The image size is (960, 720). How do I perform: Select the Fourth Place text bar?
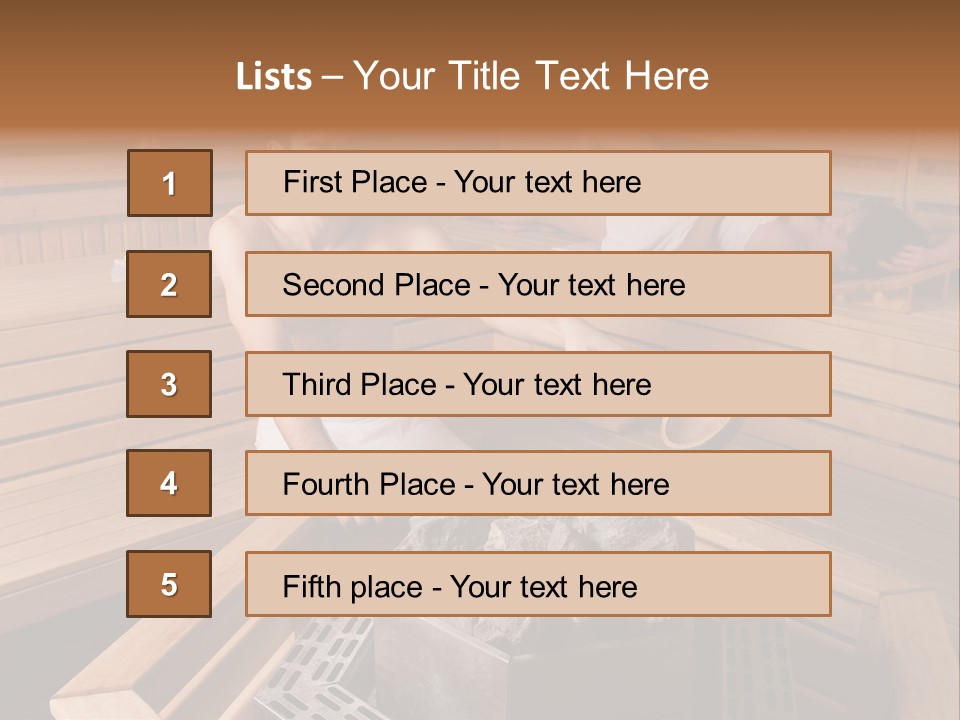tap(538, 483)
